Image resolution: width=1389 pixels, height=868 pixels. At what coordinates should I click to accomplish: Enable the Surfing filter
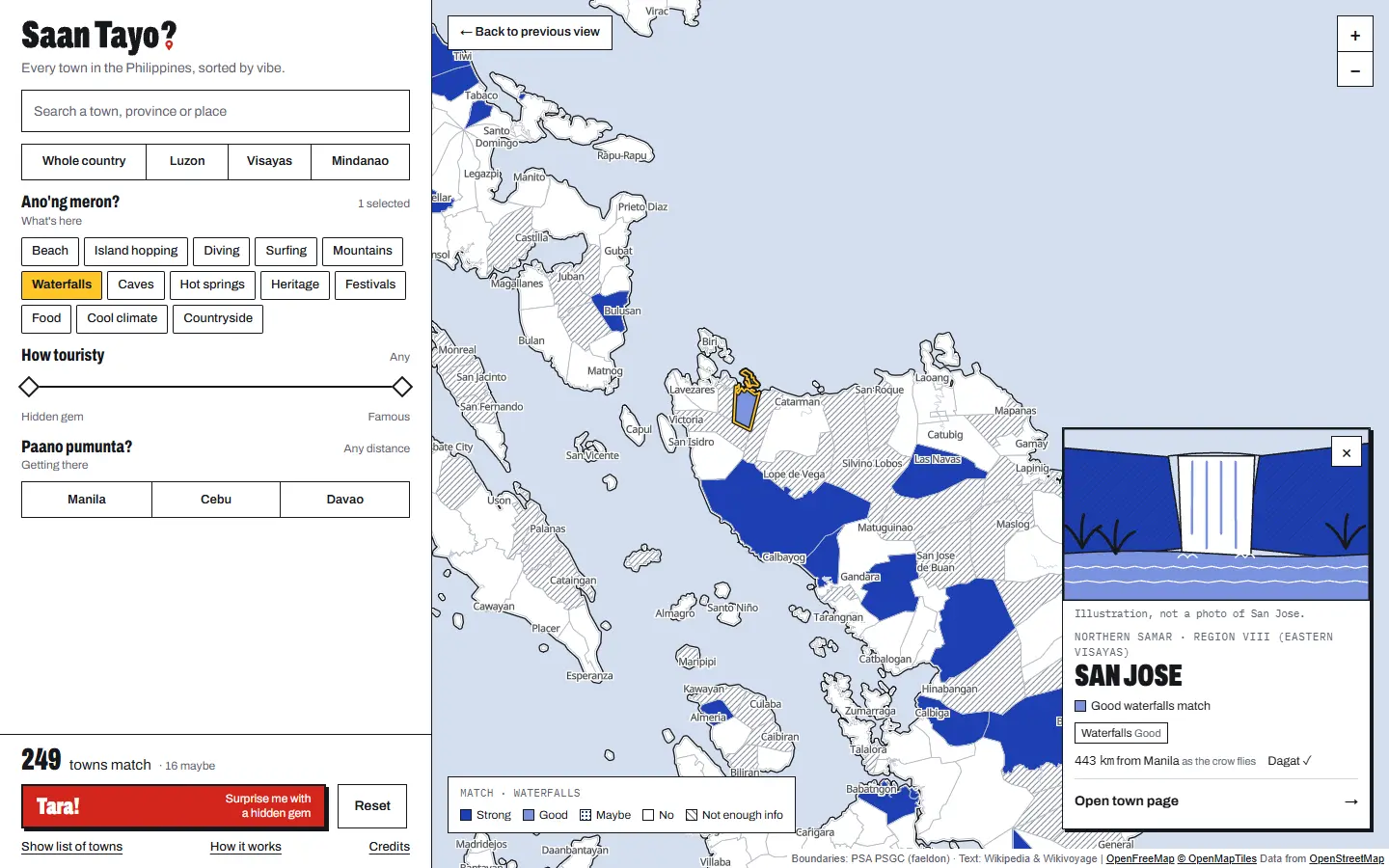pos(286,251)
